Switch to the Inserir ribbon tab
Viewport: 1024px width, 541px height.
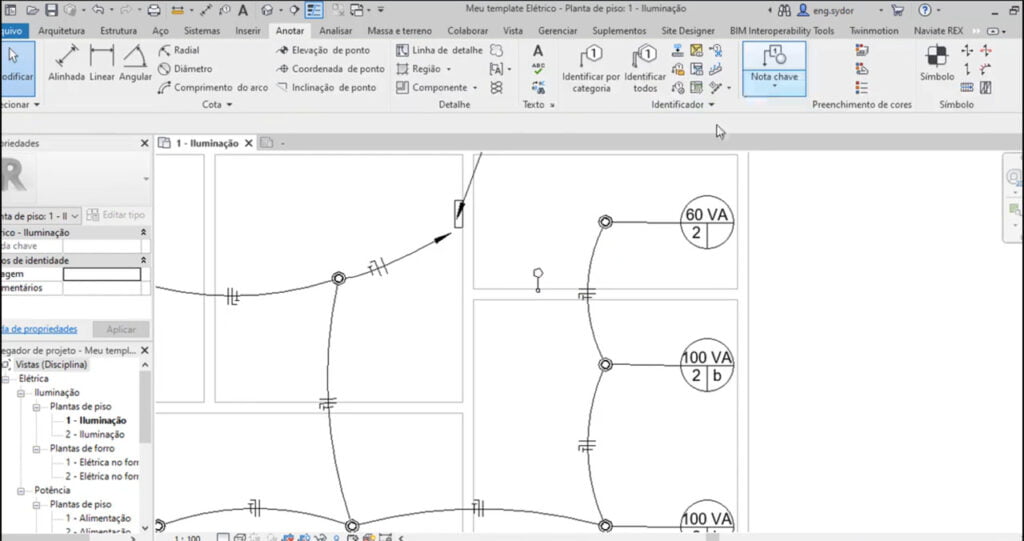pyautogui.click(x=248, y=31)
